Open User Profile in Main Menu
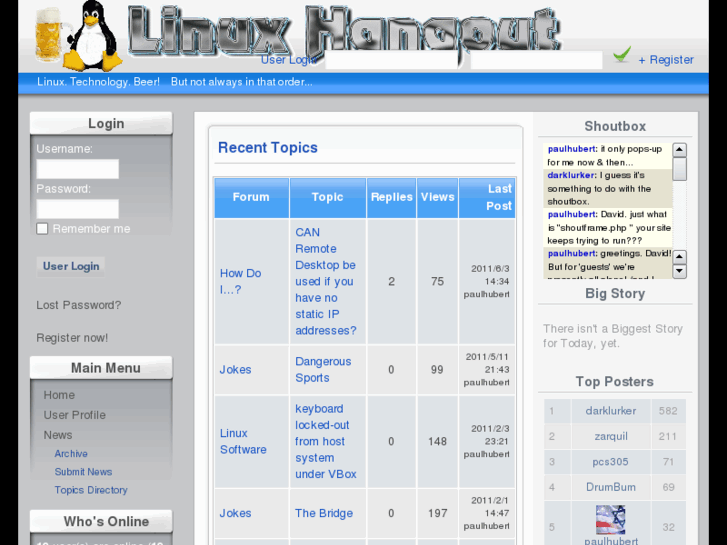 (x=74, y=415)
